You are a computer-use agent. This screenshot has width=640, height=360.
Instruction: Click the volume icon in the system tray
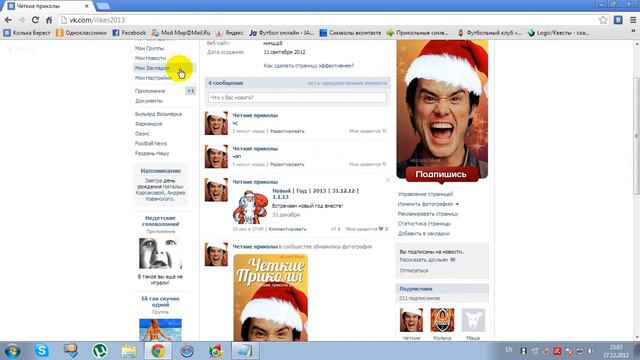591,351
